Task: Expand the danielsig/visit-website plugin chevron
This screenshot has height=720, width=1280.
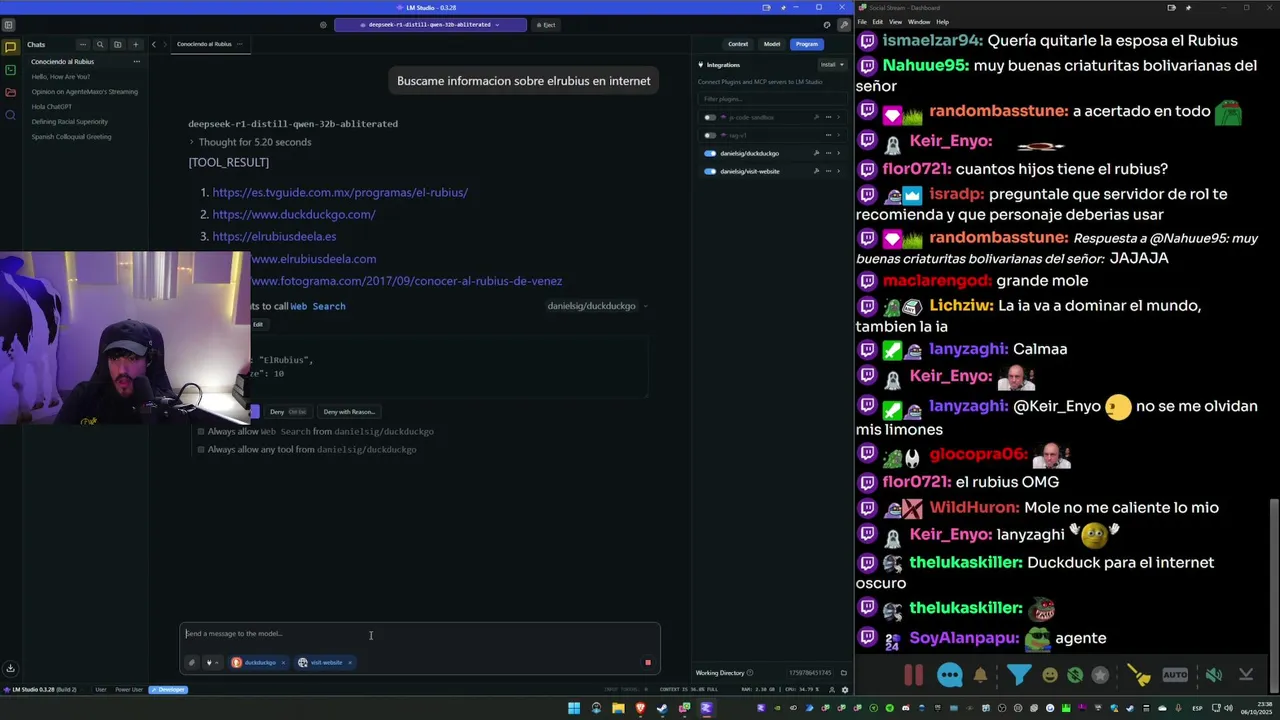Action: (838, 171)
